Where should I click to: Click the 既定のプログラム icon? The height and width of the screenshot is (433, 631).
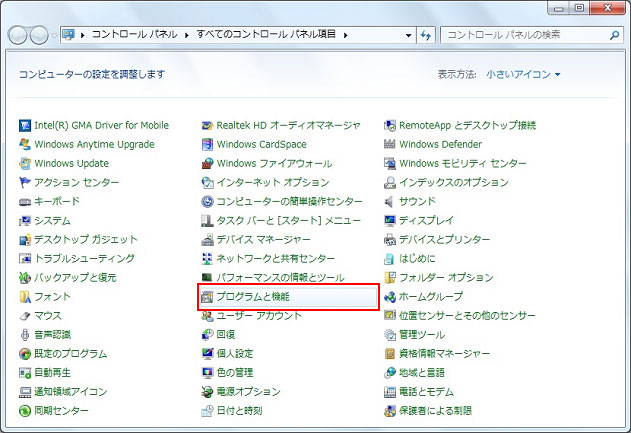pyautogui.click(x=25, y=354)
